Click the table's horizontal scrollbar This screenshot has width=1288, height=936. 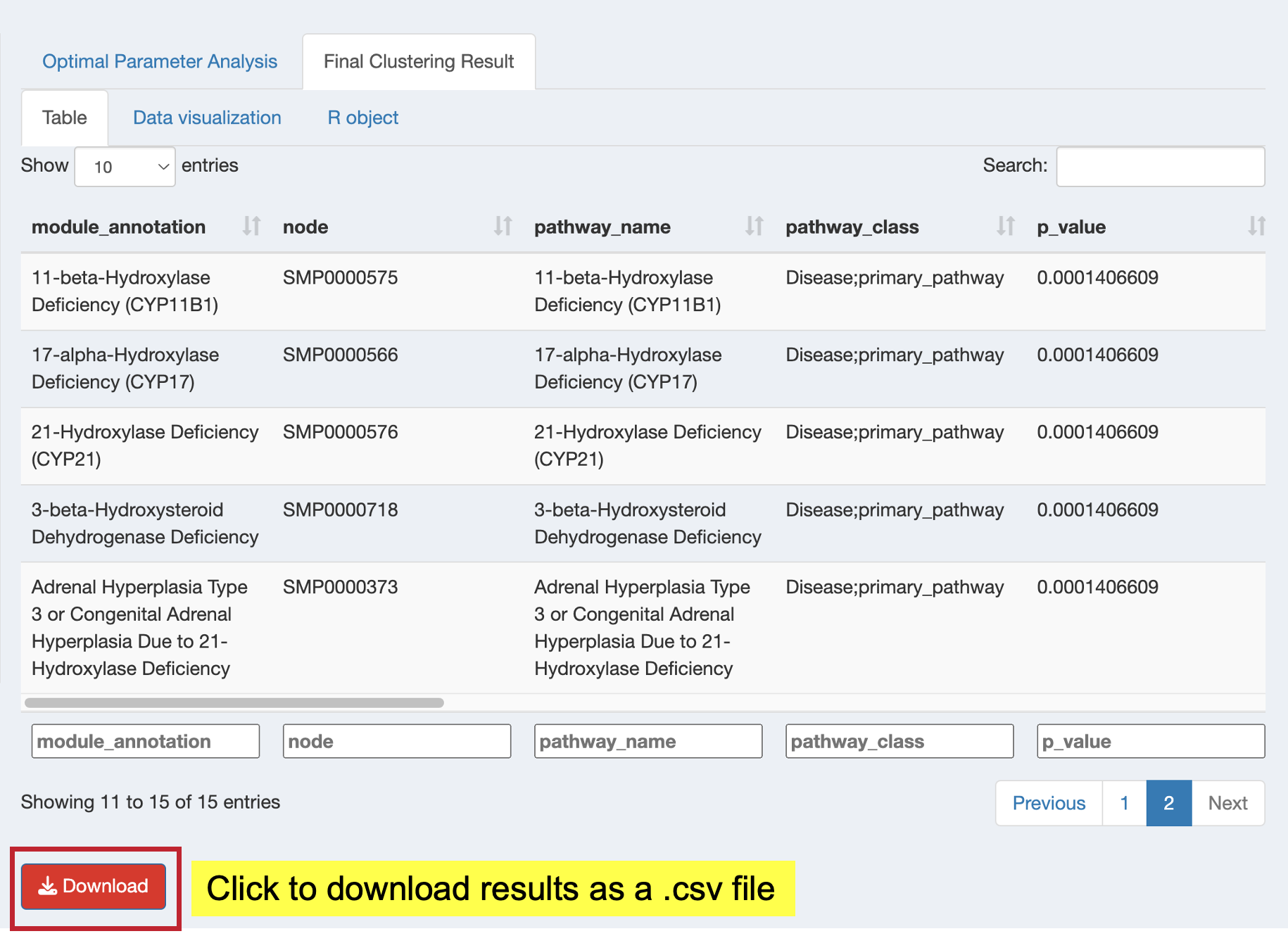pyautogui.click(x=234, y=702)
